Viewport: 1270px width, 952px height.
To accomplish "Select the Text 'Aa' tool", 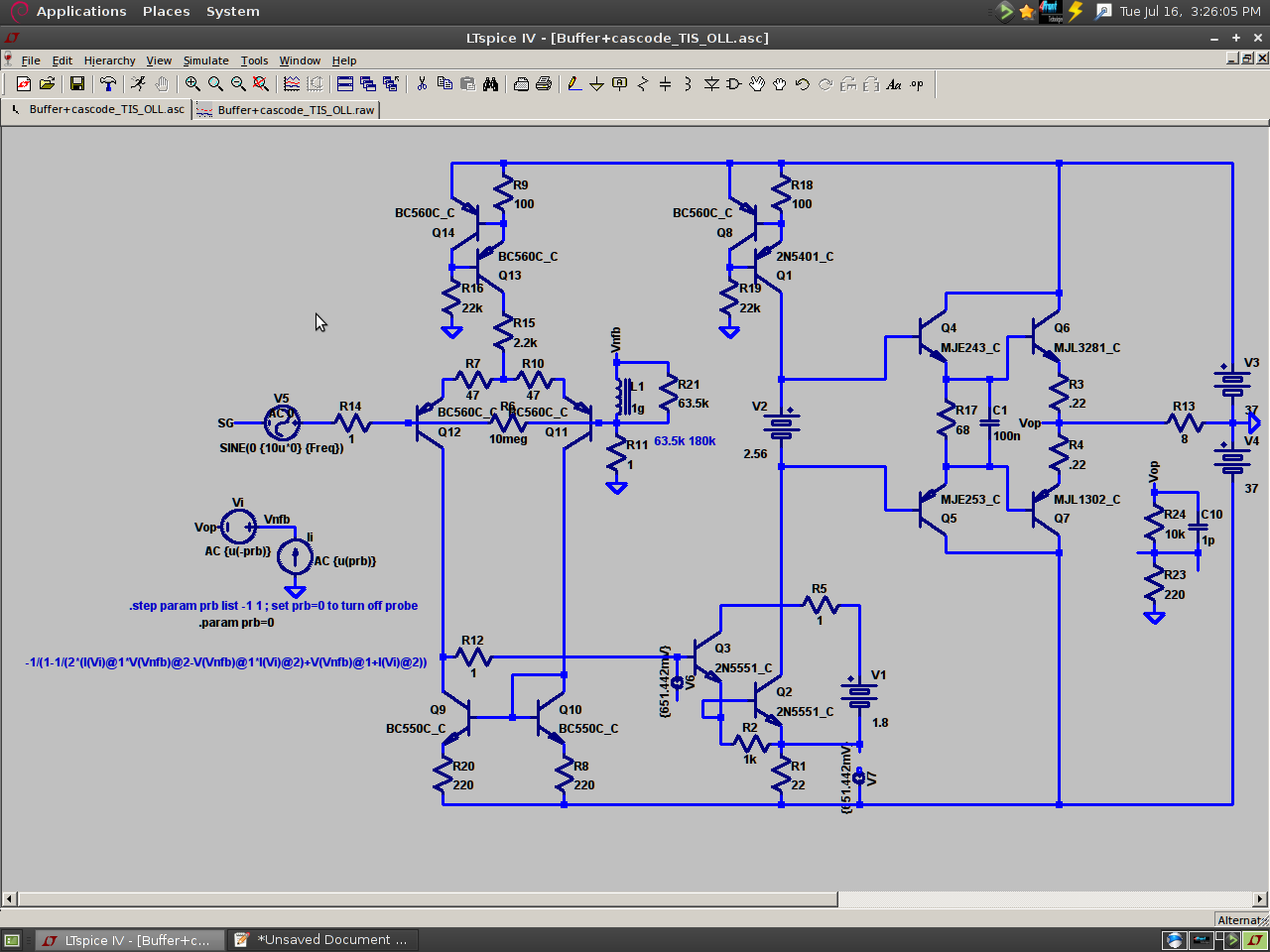I will pyautogui.click(x=894, y=84).
